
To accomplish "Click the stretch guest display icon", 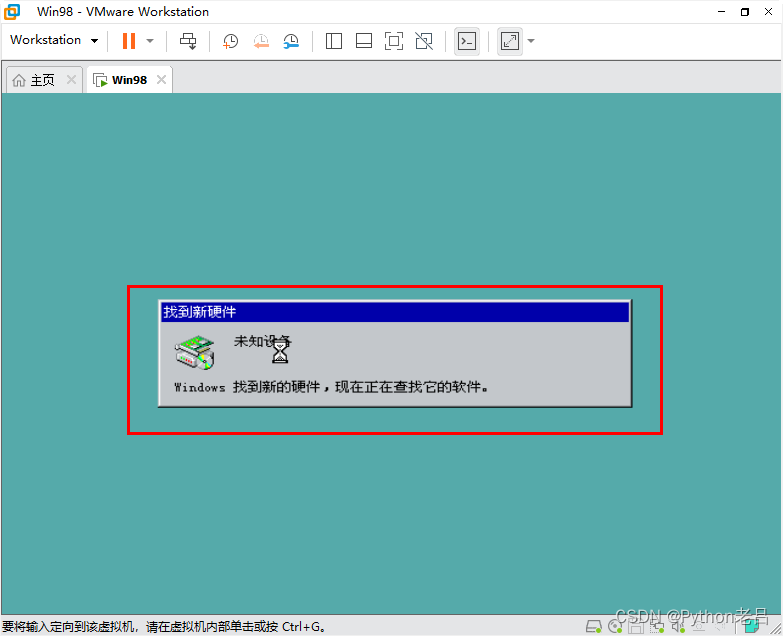I will tap(510, 41).
